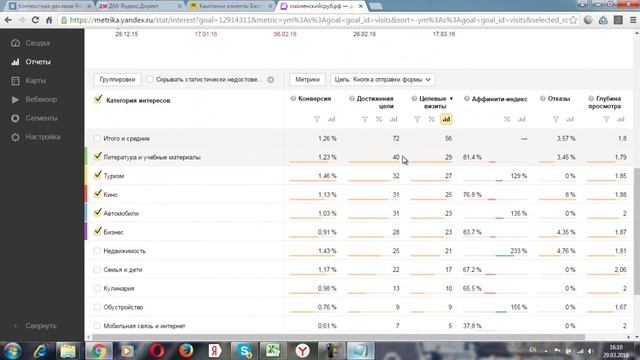This screenshot has width=640, height=360.
Task: Uncheck the Кино row checkbox
Action: (97, 194)
